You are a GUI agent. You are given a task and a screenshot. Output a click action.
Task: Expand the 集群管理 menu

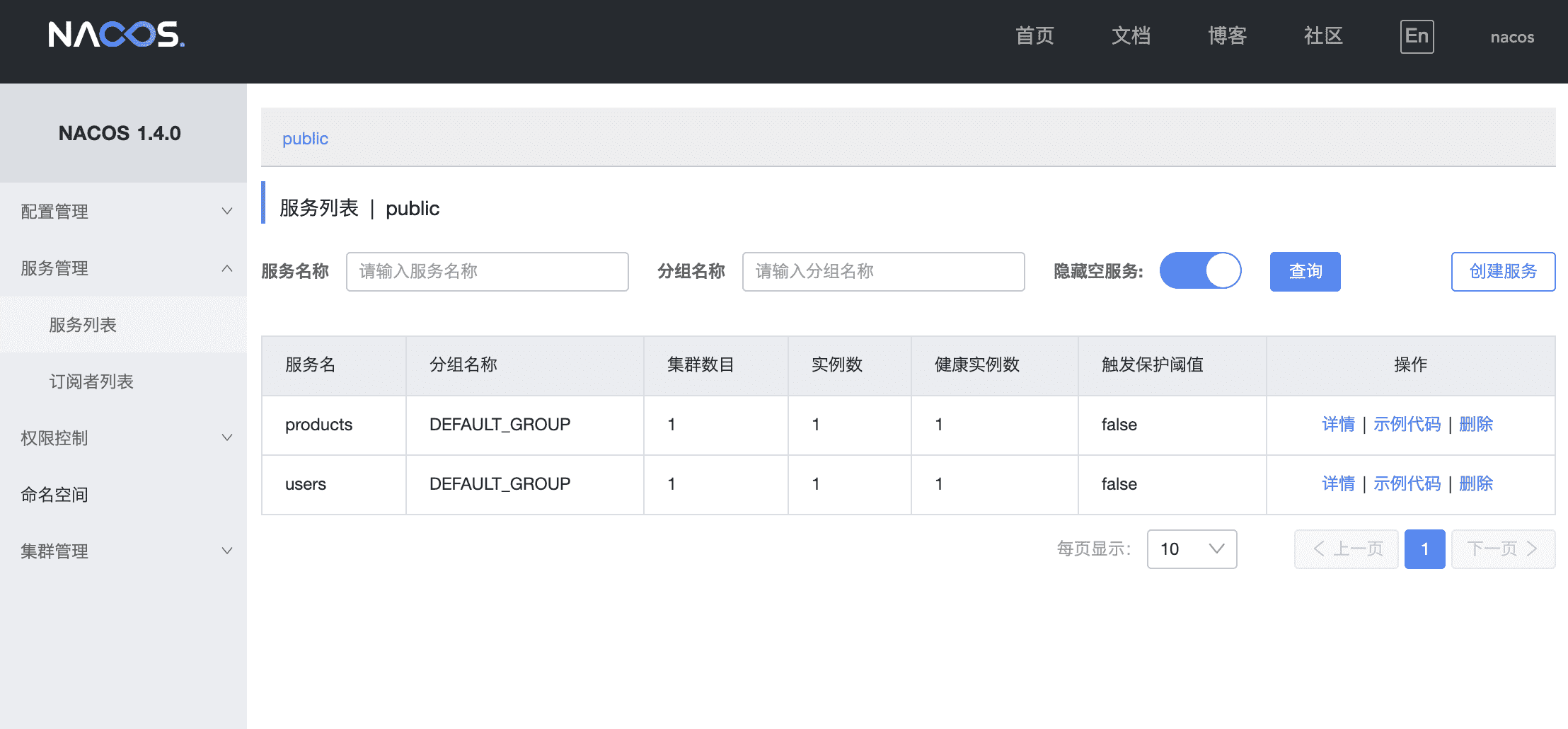[x=123, y=551]
